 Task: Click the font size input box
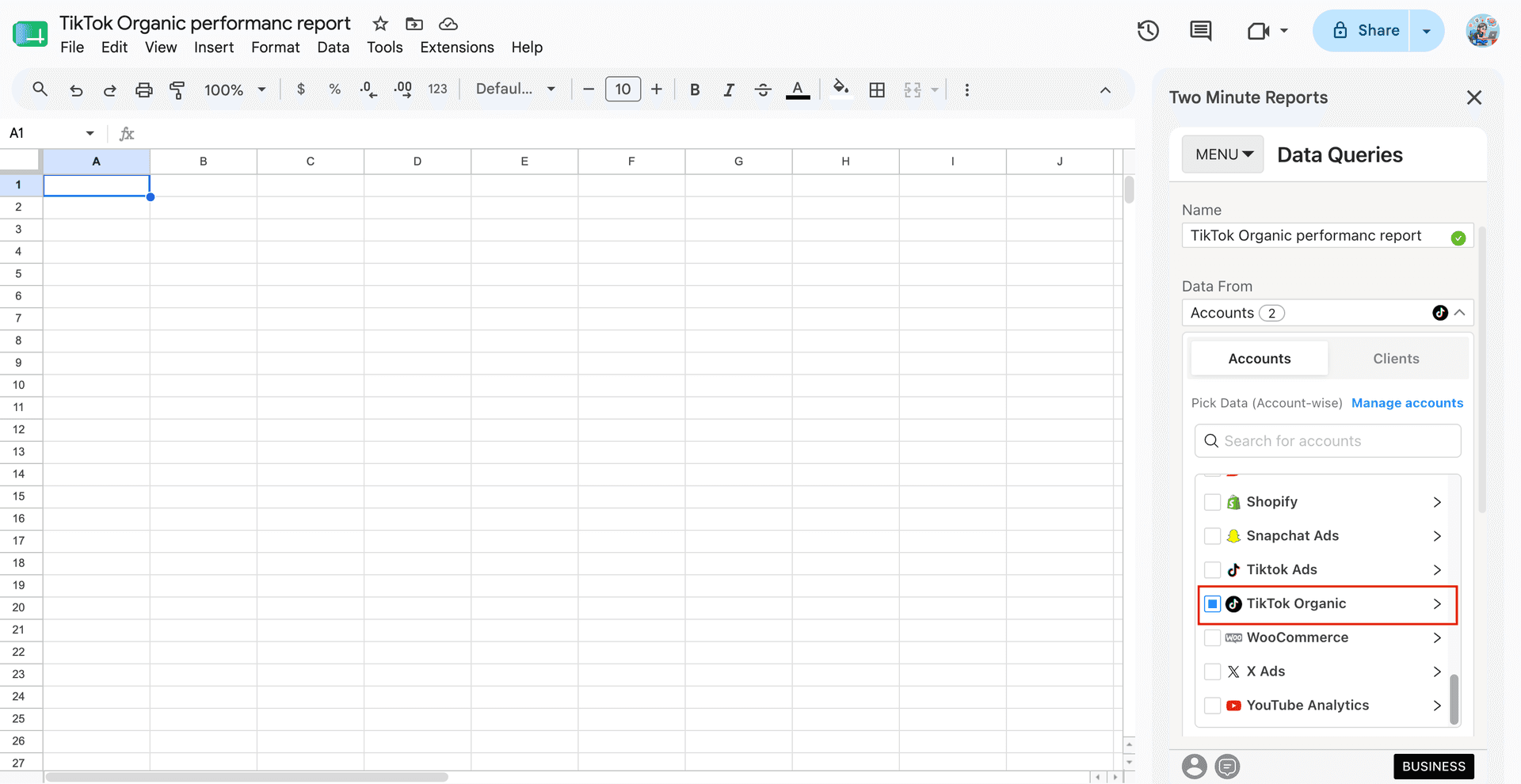tap(623, 89)
